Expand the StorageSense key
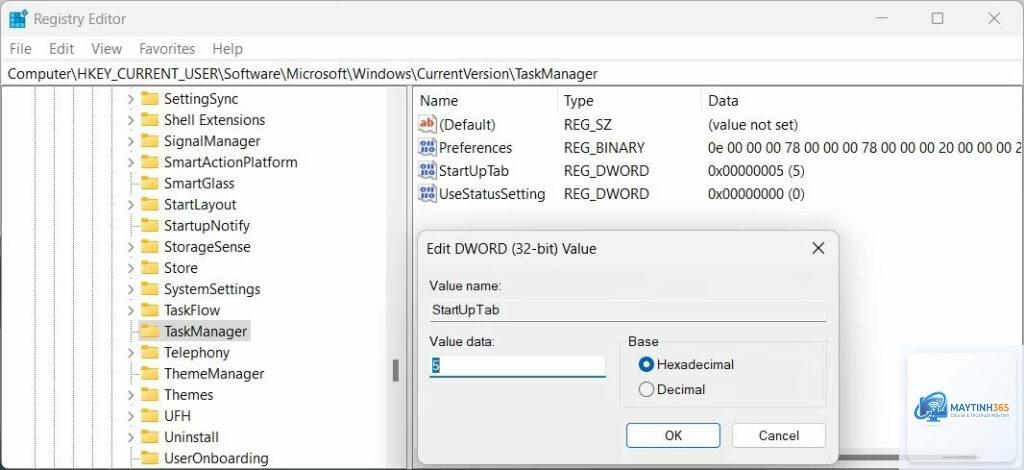The height and width of the screenshot is (470, 1024). pos(131,247)
